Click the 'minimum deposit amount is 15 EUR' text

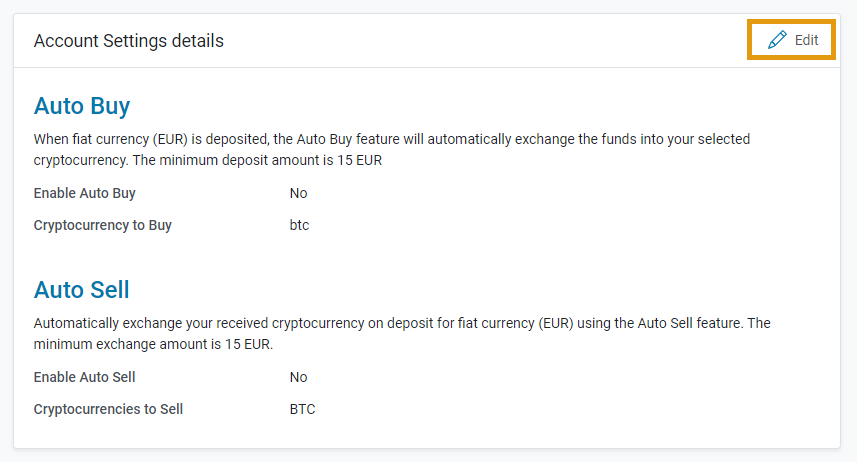(x=271, y=160)
